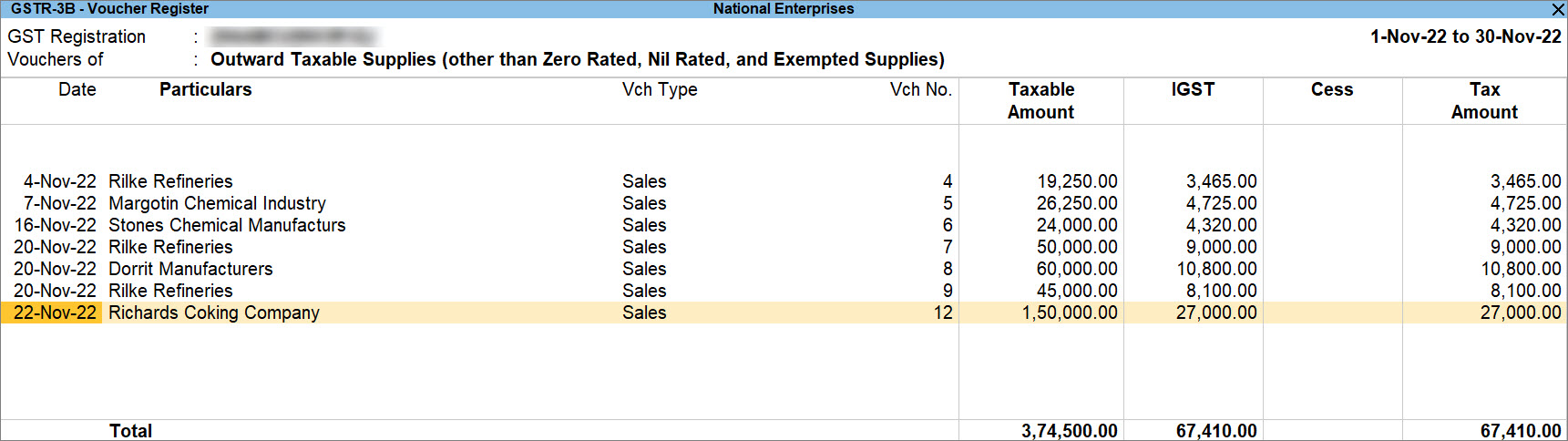Image resolution: width=1568 pixels, height=441 pixels.
Task: Click the period 1-Nov-22 to 30-Nov-22
Action: [x=1466, y=36]
